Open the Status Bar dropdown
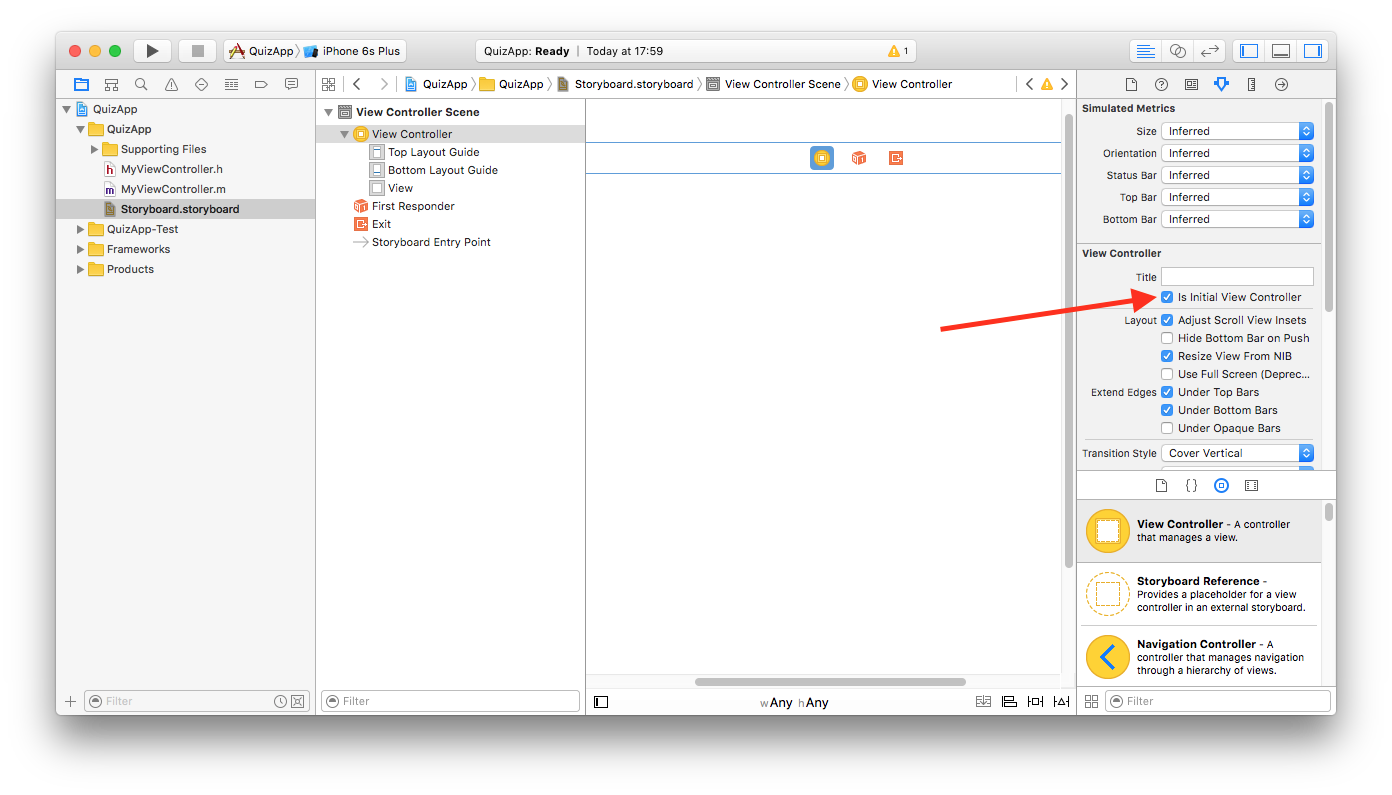Screen dimensions: 1392x795 (1237, 175)
